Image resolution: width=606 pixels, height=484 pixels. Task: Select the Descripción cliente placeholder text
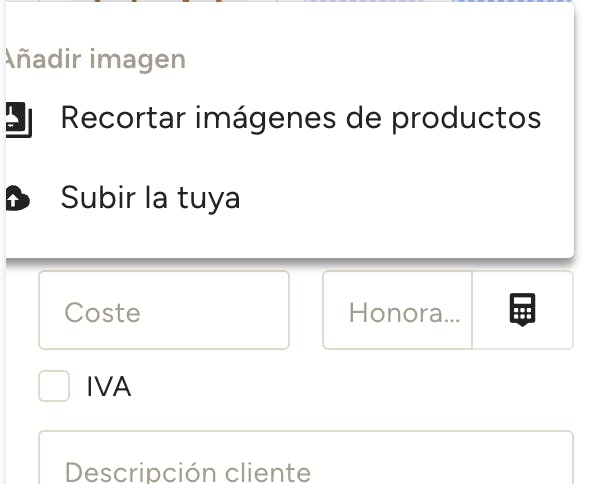pyautogui.click(x=187, y=471)
